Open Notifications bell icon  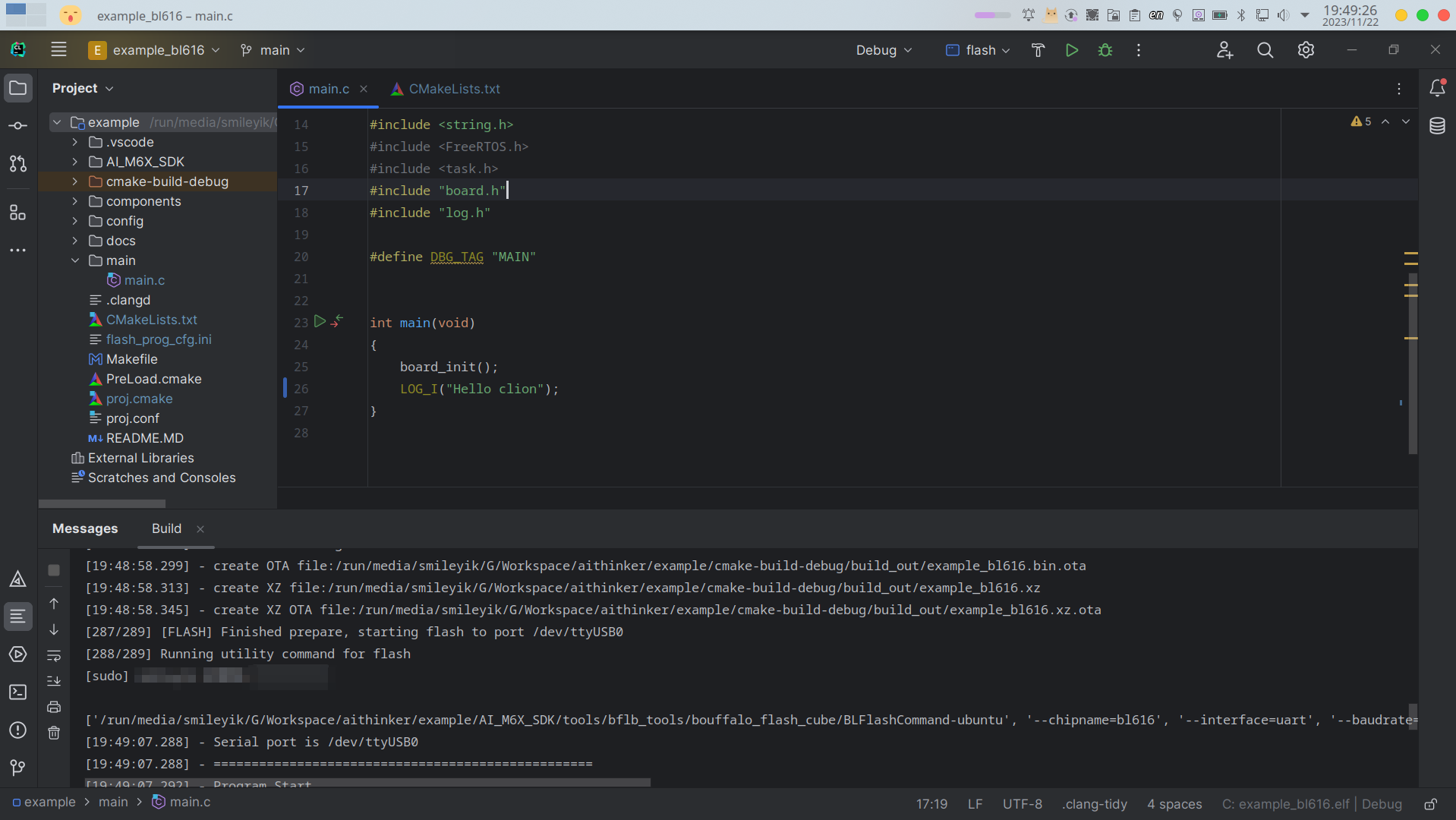point(1437,88)
